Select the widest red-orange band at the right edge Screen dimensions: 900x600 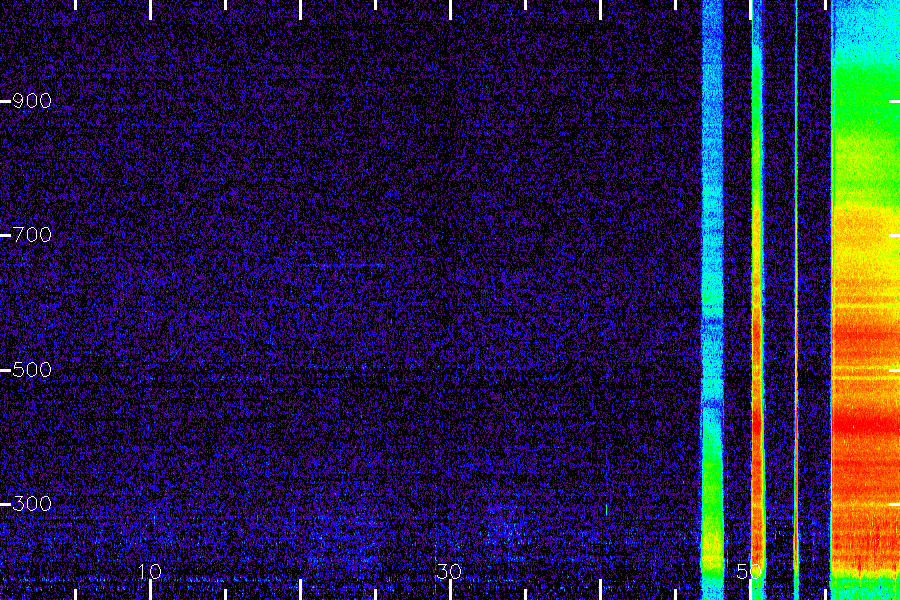point(866,300)
